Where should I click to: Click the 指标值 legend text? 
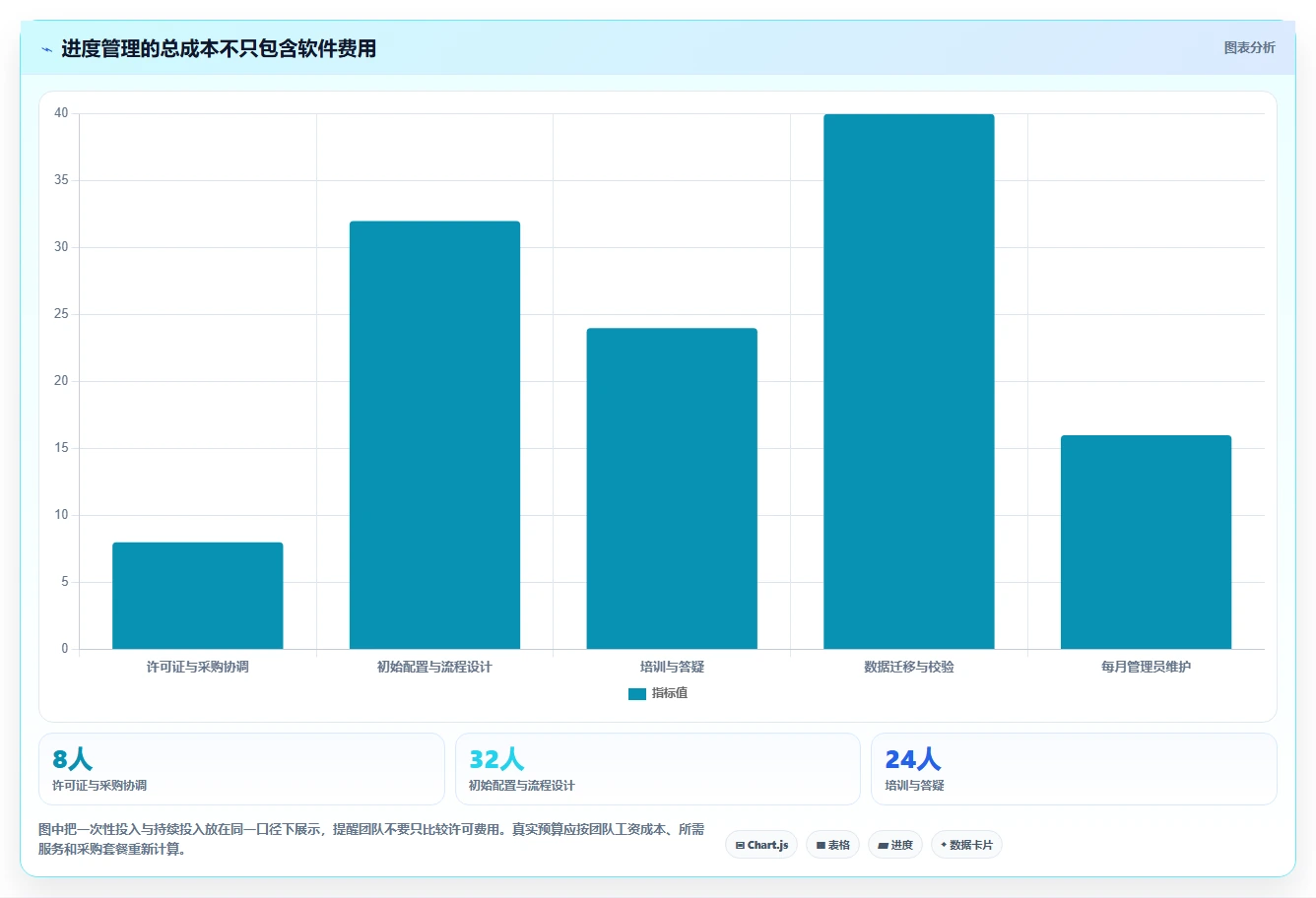670,693
